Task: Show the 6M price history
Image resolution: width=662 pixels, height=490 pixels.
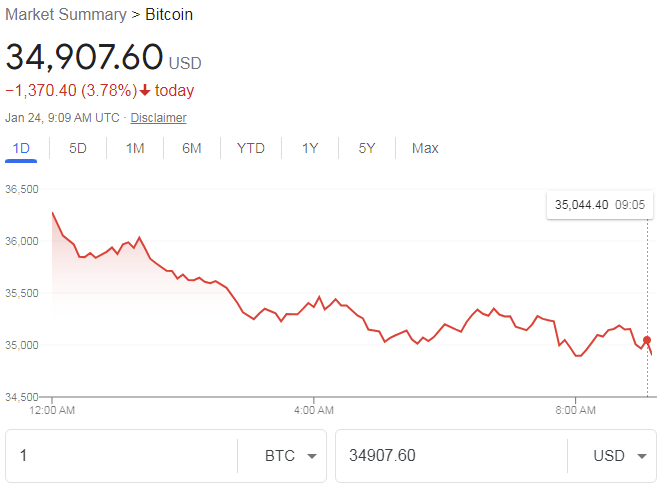Action: (192, 148)
